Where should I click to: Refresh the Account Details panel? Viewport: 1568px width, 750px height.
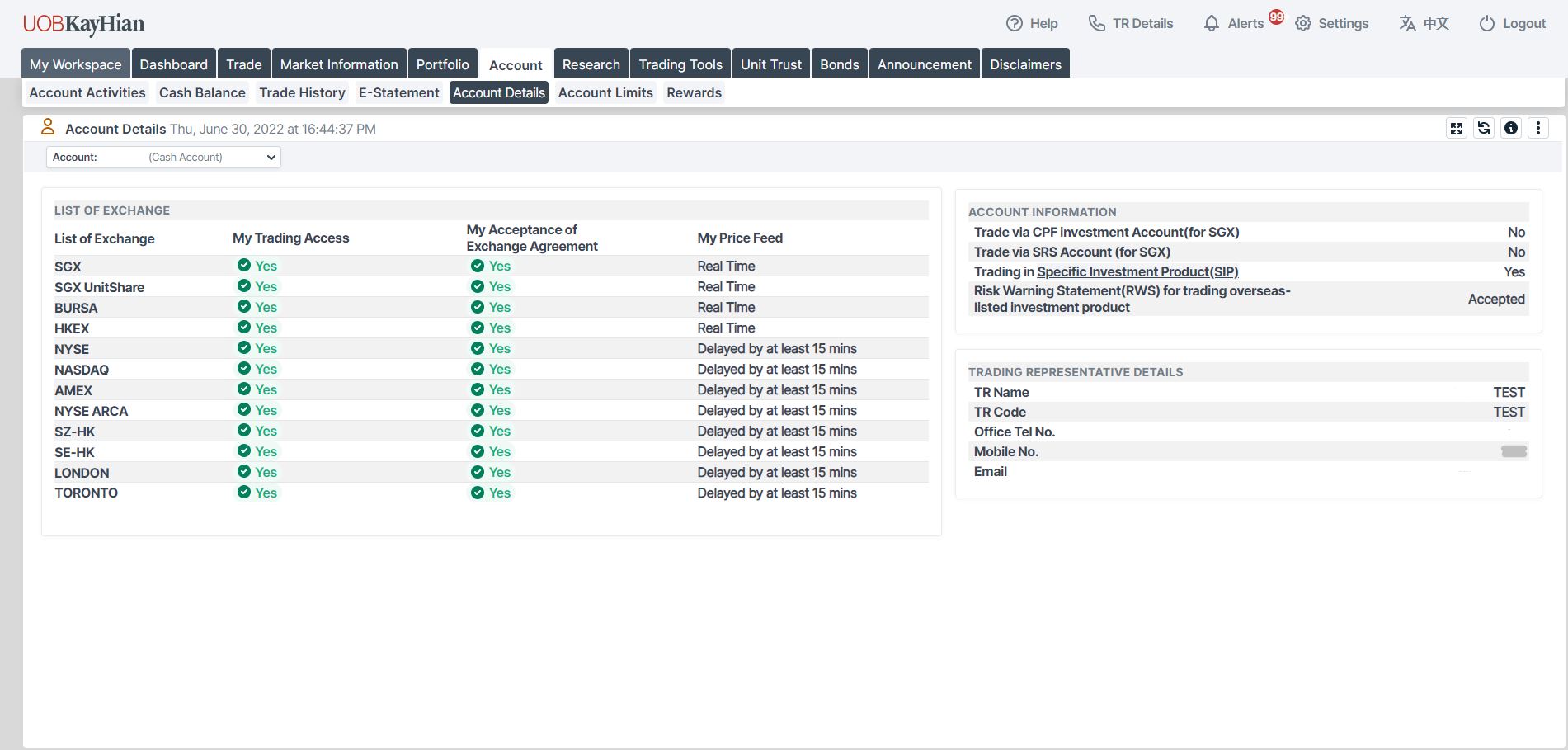point(1484,128)
